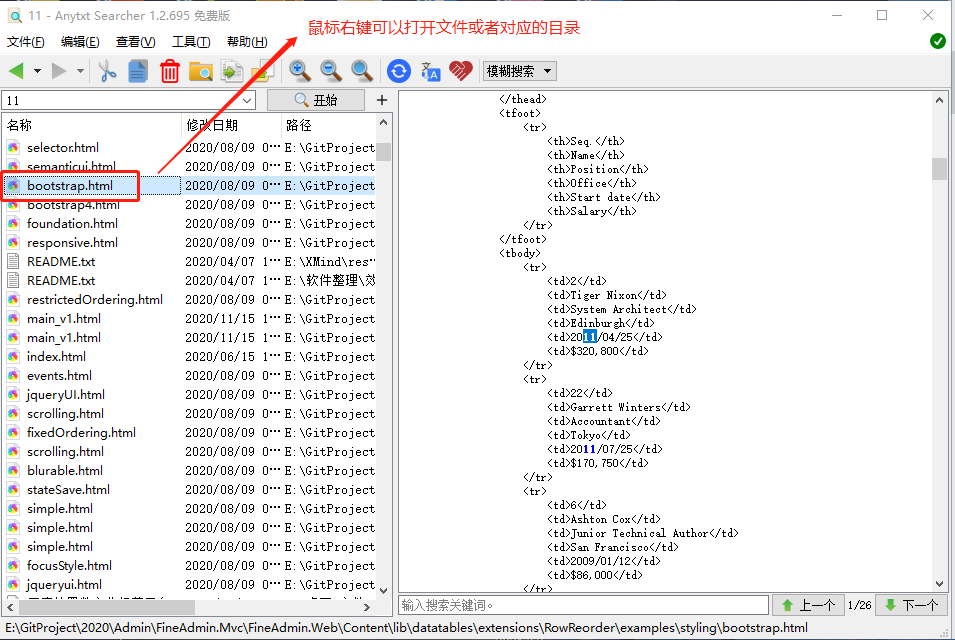Select the README.txt row in E:\XMind path
This screenshot has height=640, width=955.
189,261
